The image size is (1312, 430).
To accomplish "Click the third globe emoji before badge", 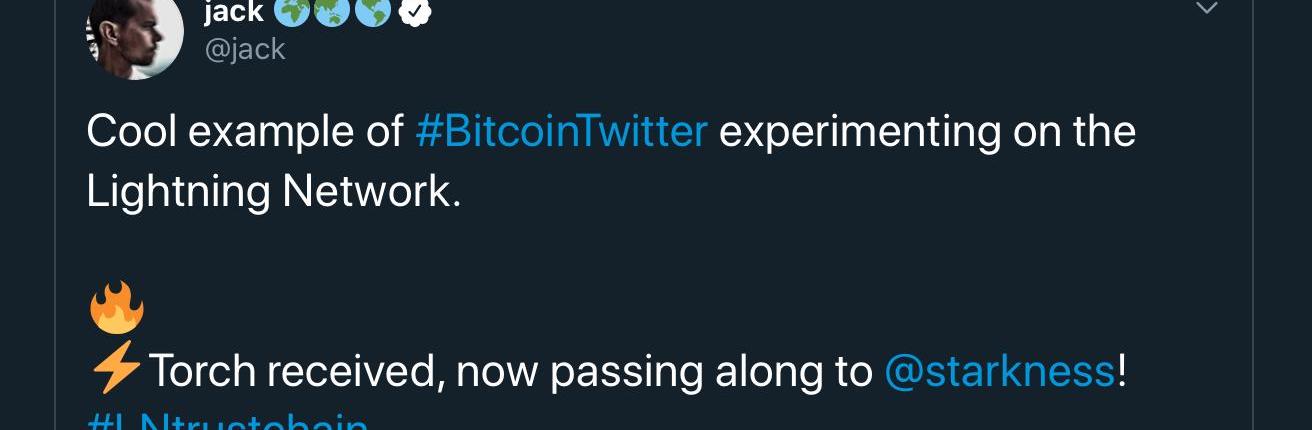I will point(373,10).
